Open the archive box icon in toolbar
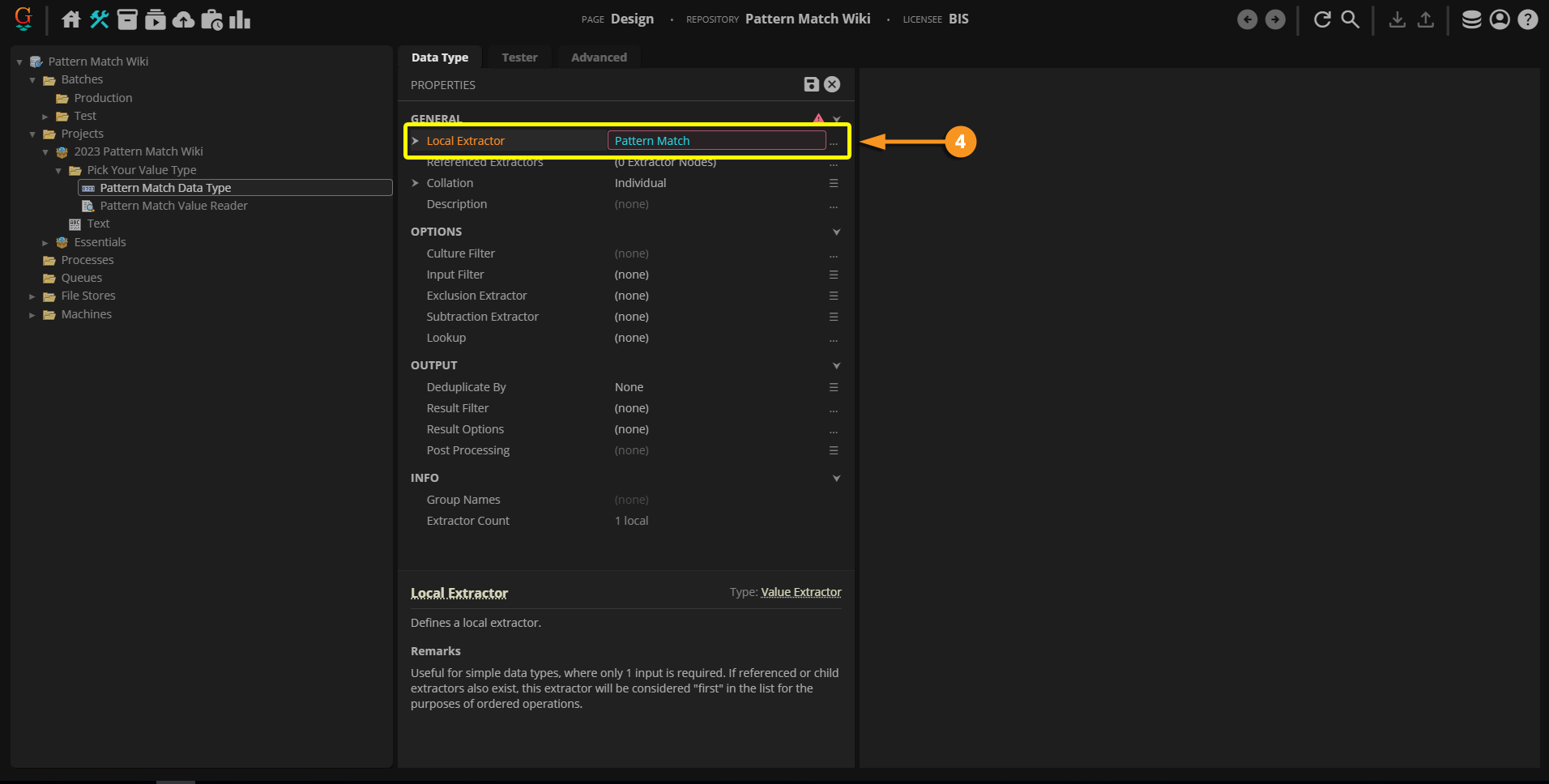This screenshot has height=784, width=1549. point(127,19)
